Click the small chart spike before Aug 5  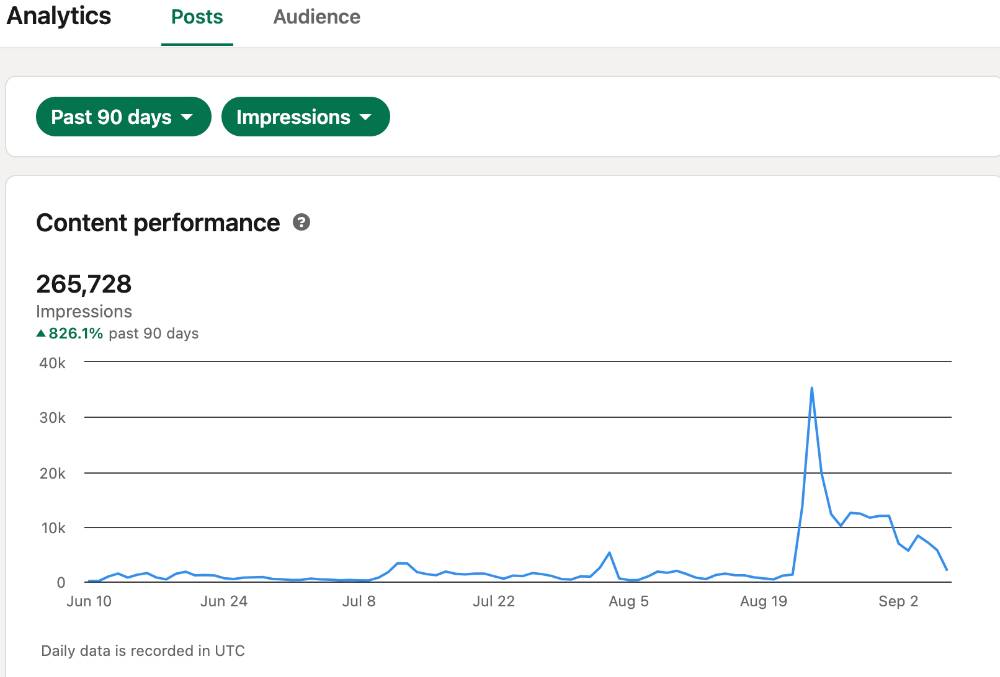(x=609, y=553)
